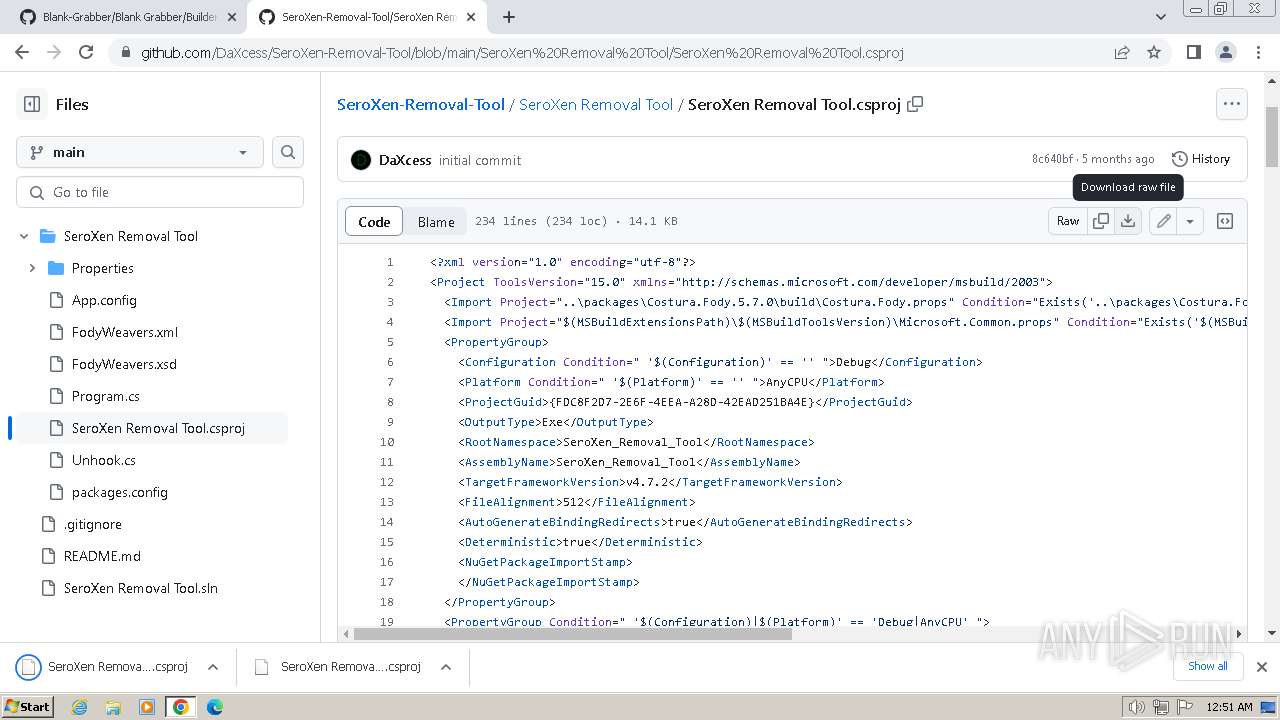This screenshot has width=1280, height=720.
Task: Copy raw file contents icon
Action: [x=1101, y=221]
